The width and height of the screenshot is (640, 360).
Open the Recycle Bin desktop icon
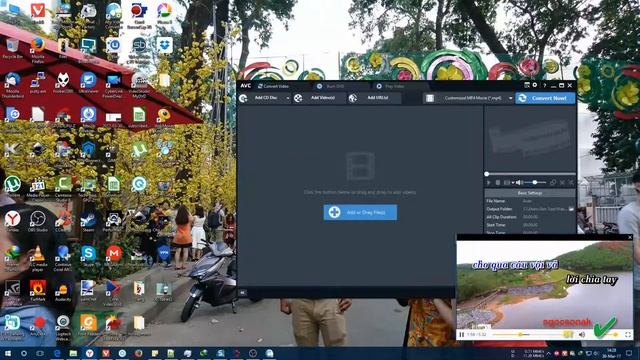coord(12,49)
